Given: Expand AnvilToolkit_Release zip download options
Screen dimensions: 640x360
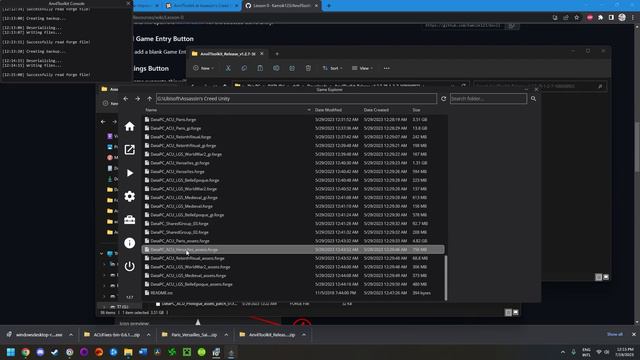Looking at the screenshot, I should 304,335.
